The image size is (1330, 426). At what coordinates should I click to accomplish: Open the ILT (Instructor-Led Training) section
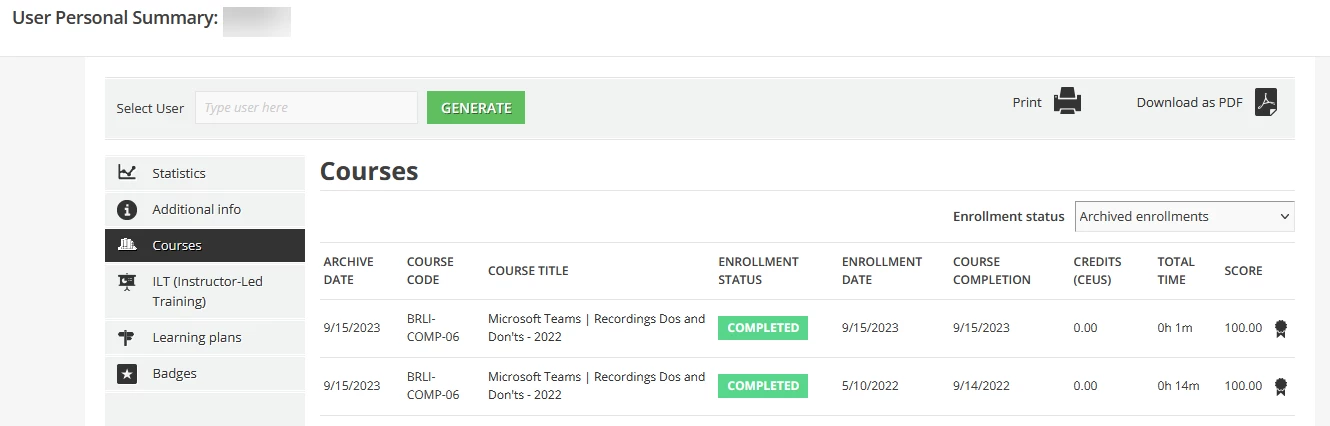point(207,291)
